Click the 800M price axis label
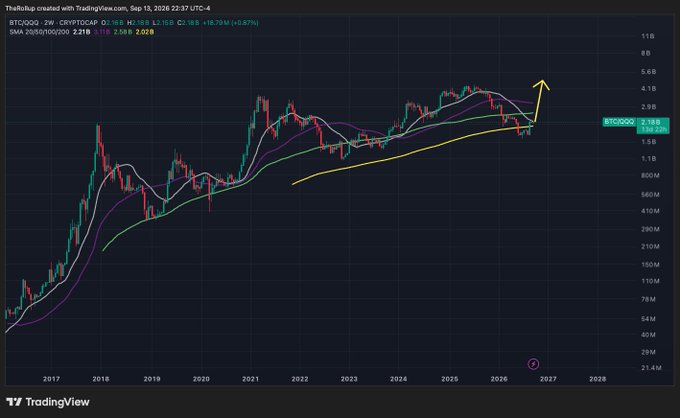Viewport: 680px width, 418px height. coord(650,176)
